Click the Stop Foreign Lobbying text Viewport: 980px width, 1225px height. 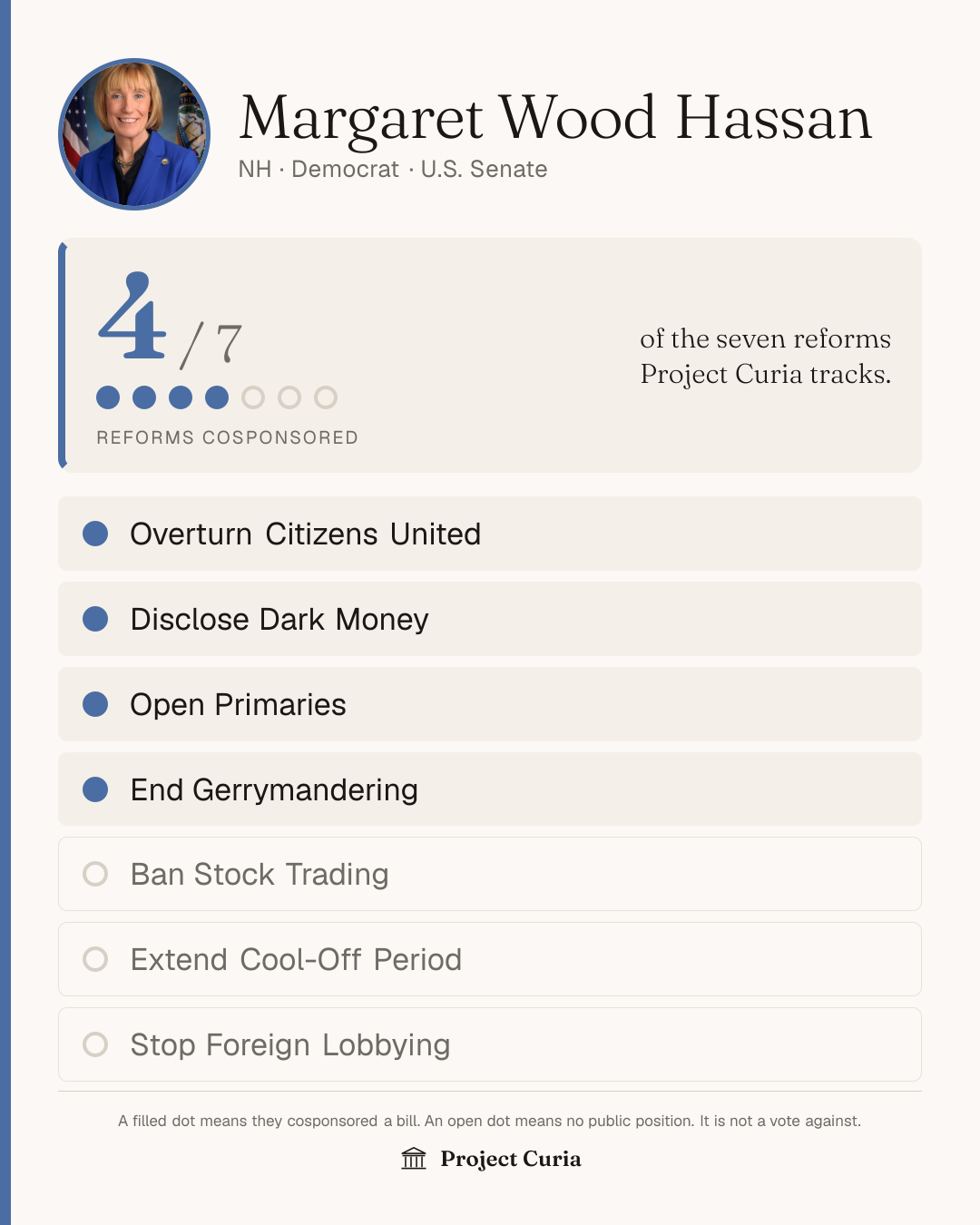pos(290,1044)
